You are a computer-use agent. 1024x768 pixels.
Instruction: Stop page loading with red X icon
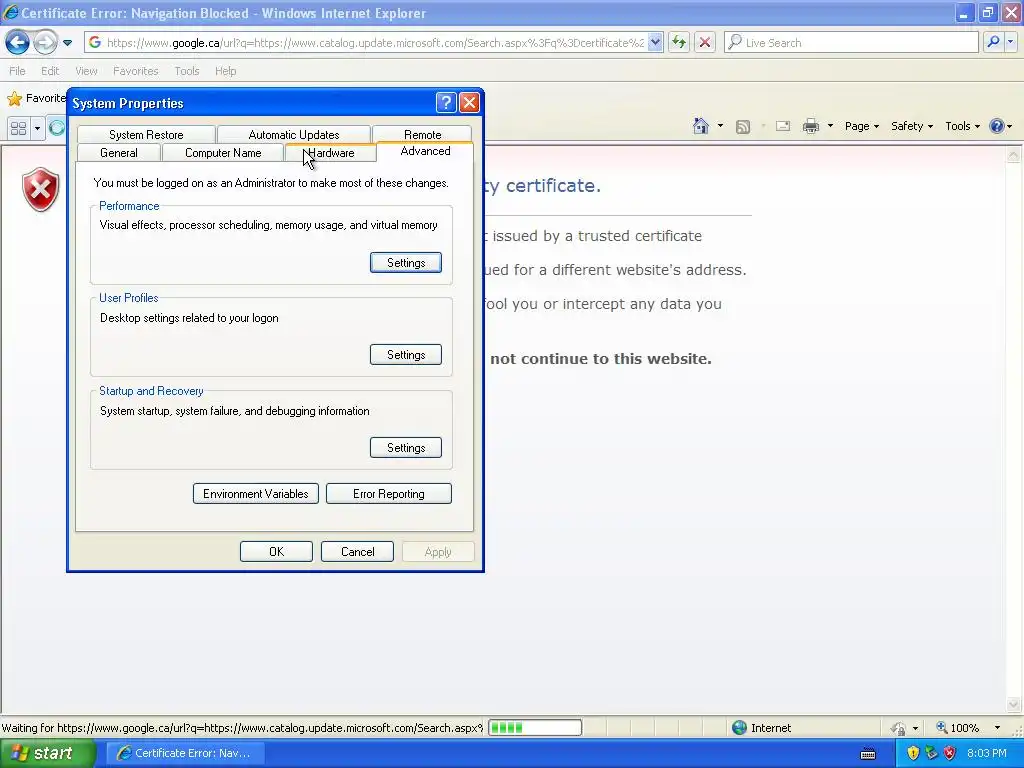click(705, 42)
